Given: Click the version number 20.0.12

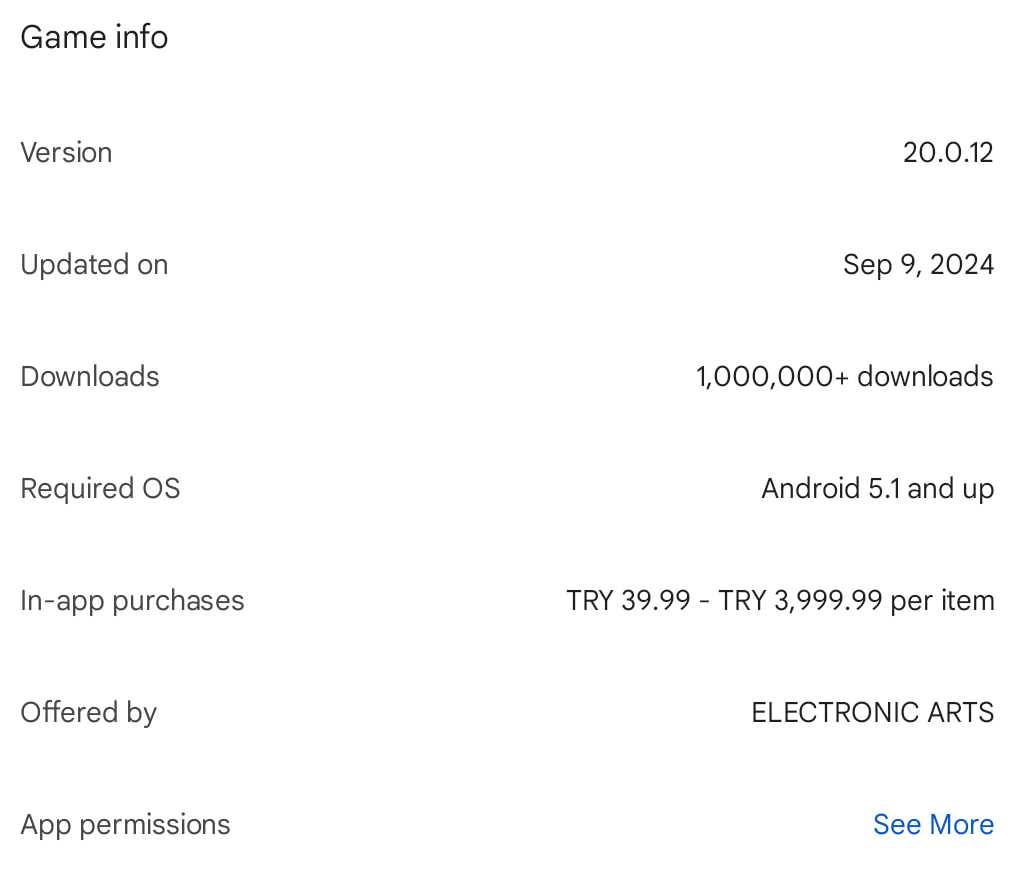Looking at the screenshot, I should tap(947, 152).
